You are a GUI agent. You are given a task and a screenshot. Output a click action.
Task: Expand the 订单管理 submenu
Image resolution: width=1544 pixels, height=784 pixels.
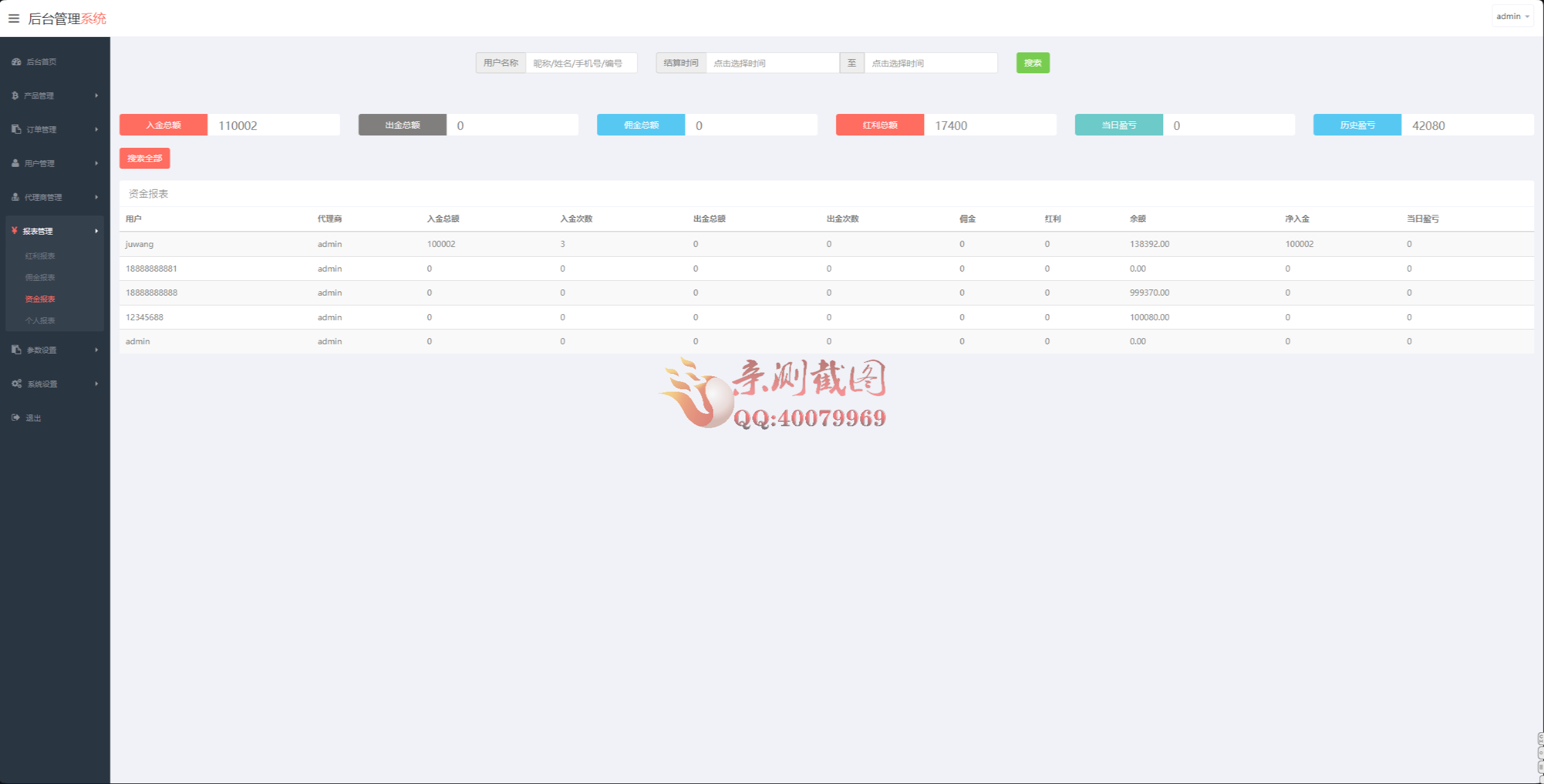click(97, 129)
